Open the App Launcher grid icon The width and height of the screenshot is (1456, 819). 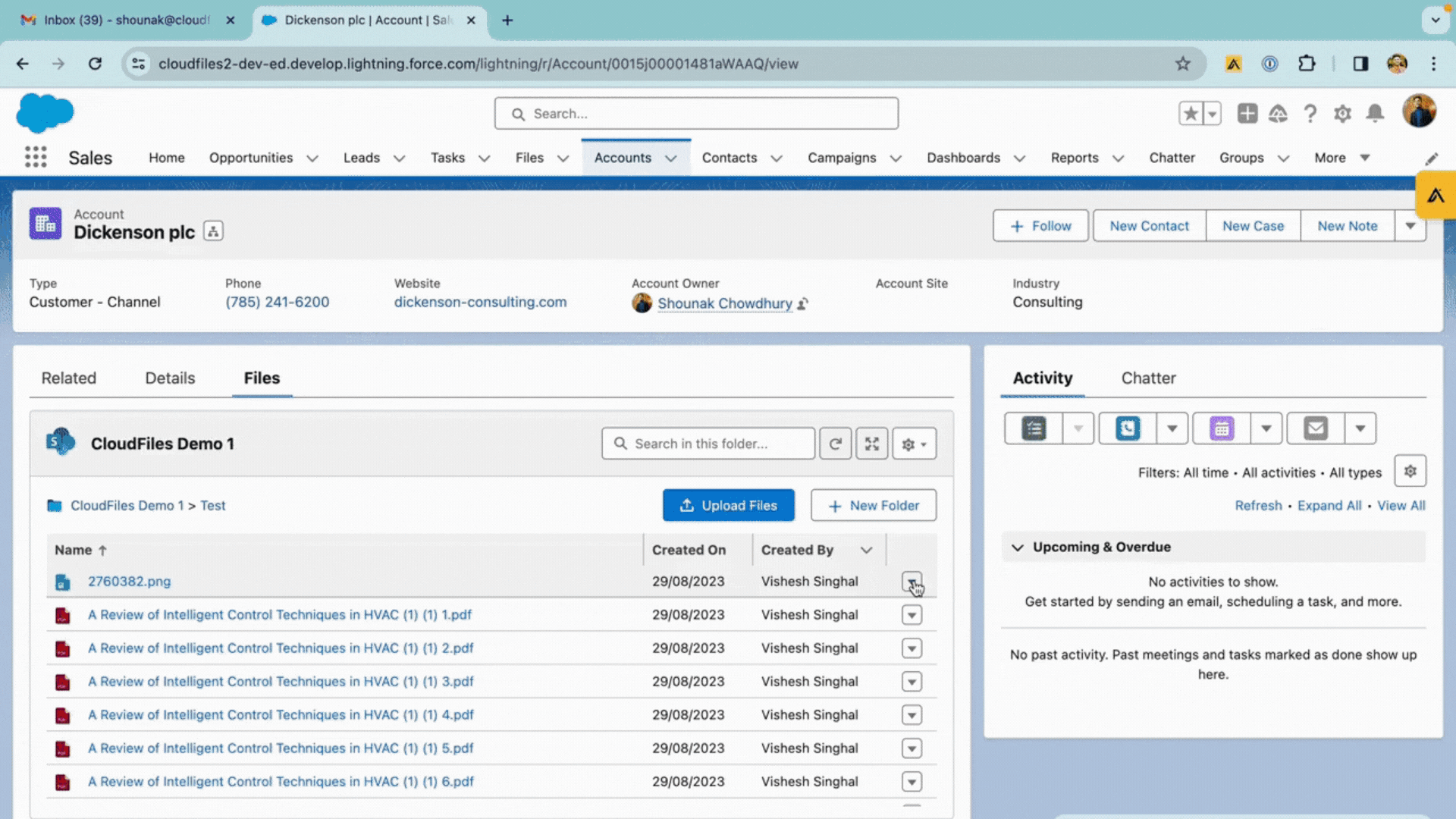click(x=36, y=157)
